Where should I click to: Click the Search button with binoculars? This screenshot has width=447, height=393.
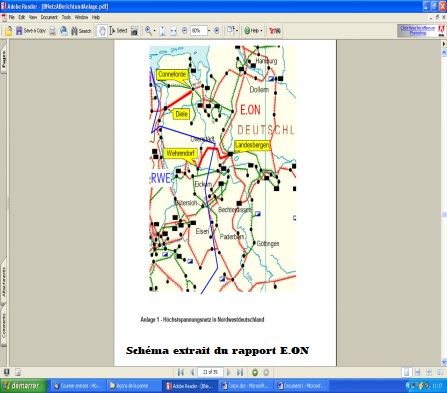tap(81, 31)
